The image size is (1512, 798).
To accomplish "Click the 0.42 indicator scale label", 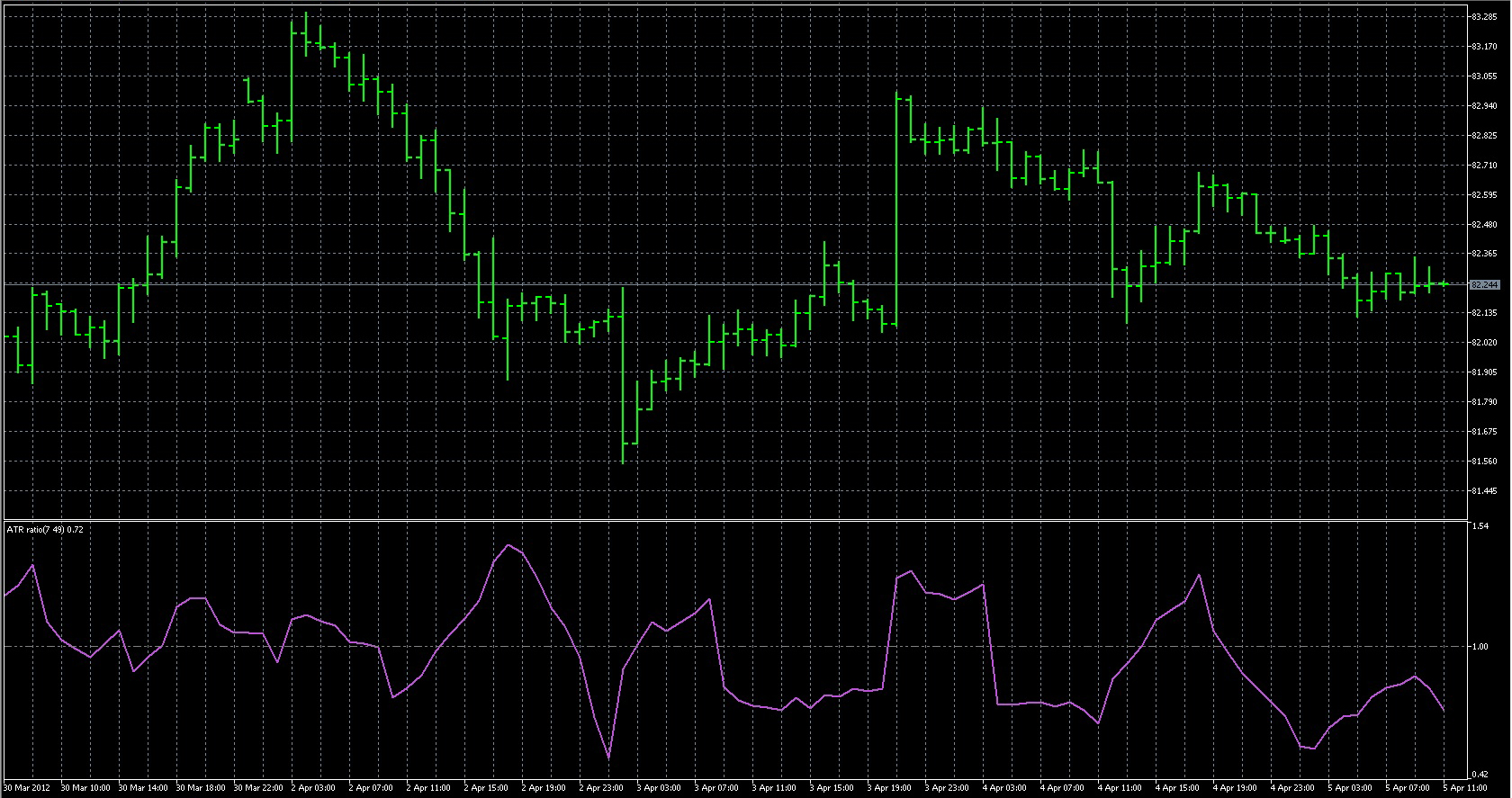I will coord(1480,774).
